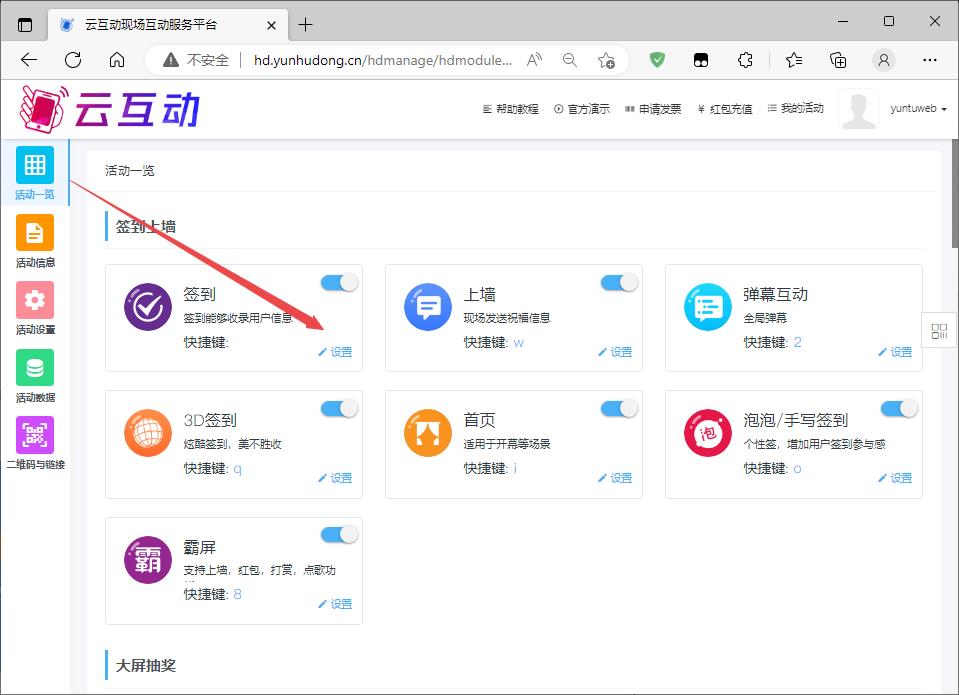Refresh the page with the reload icon
This screenshot has height=695, width=959.
pos(73,60)
